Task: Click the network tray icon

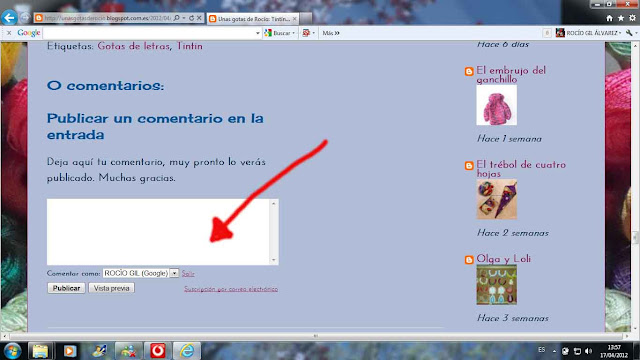Action: pyautogui.click(x=577, y=351)
